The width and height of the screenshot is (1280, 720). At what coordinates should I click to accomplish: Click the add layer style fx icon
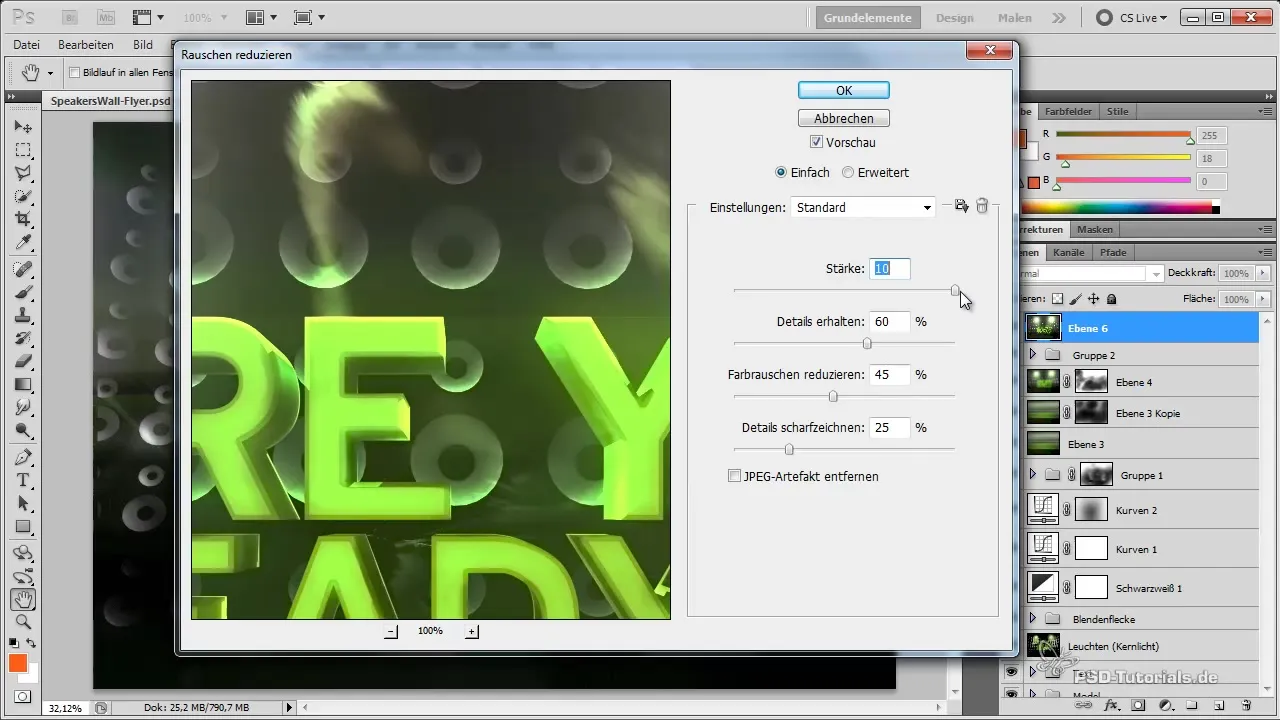1110,705
